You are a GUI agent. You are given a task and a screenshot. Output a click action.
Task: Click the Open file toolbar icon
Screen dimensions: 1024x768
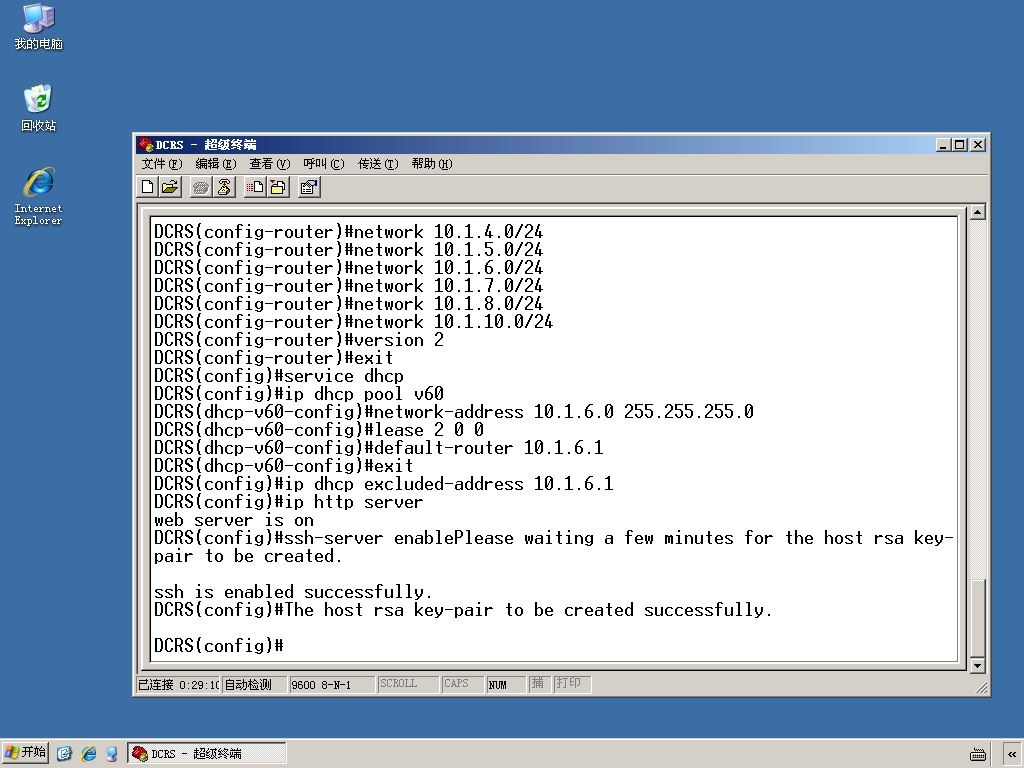point(170,187)
